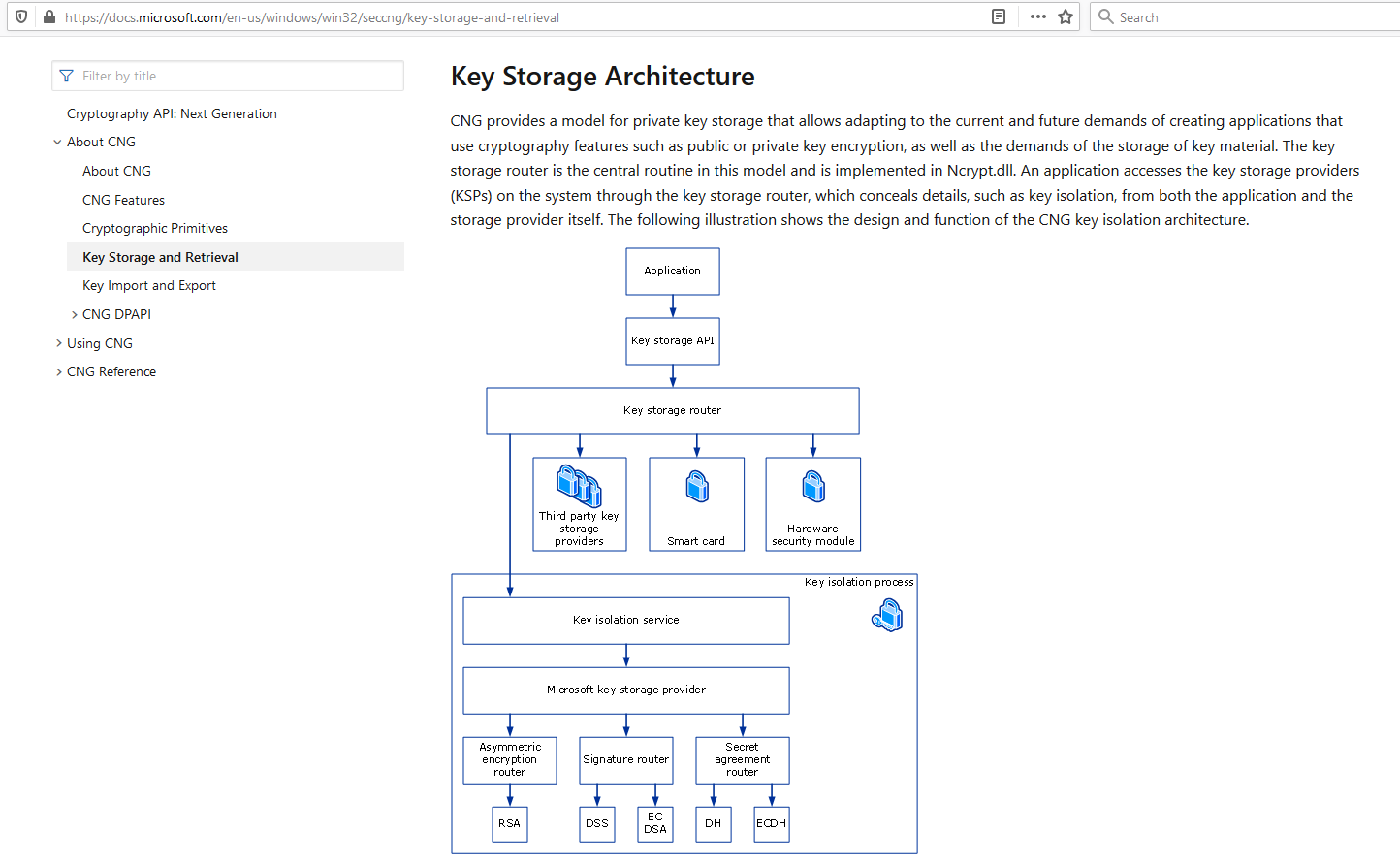The image size is (1400, 866).
Task: Expand the CNG Reference section chevron
Action: pos(58,371)
